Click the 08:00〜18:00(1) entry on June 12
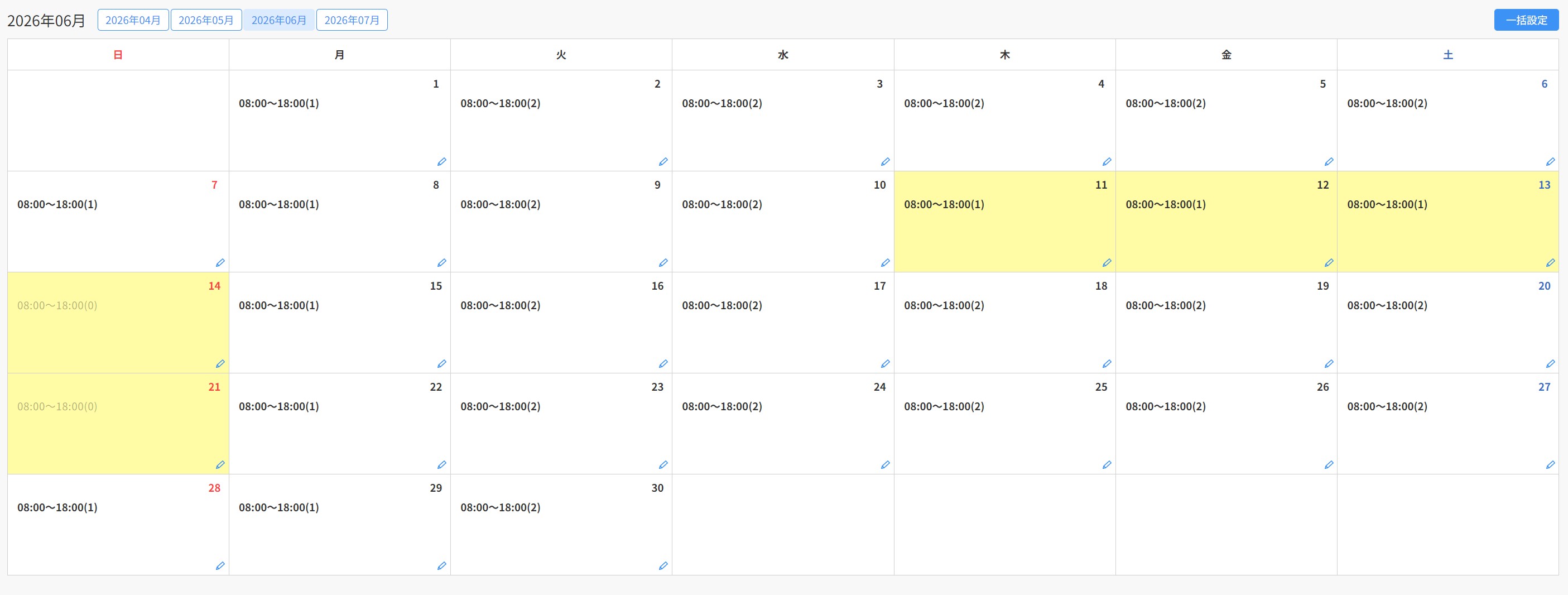Screen dimensions: 1568x595 pos(1165,204)
